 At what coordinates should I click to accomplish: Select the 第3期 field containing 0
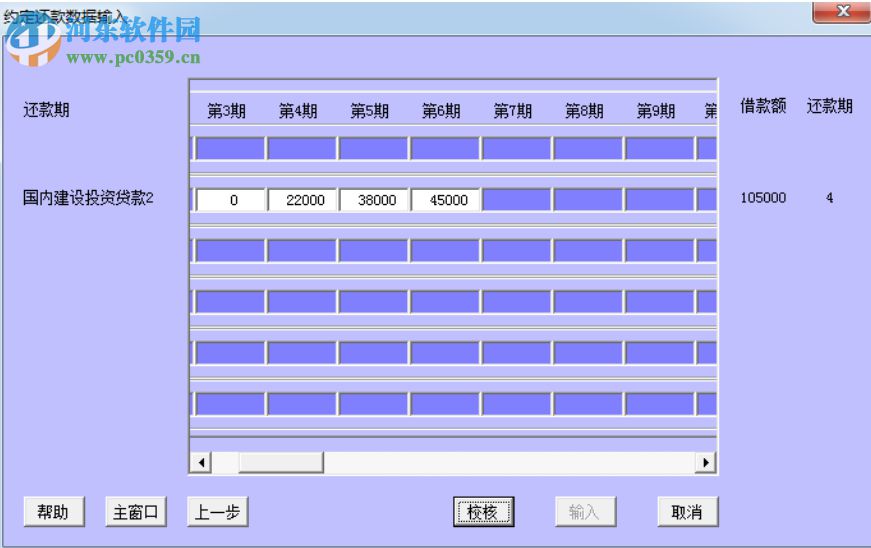(231, 200)
